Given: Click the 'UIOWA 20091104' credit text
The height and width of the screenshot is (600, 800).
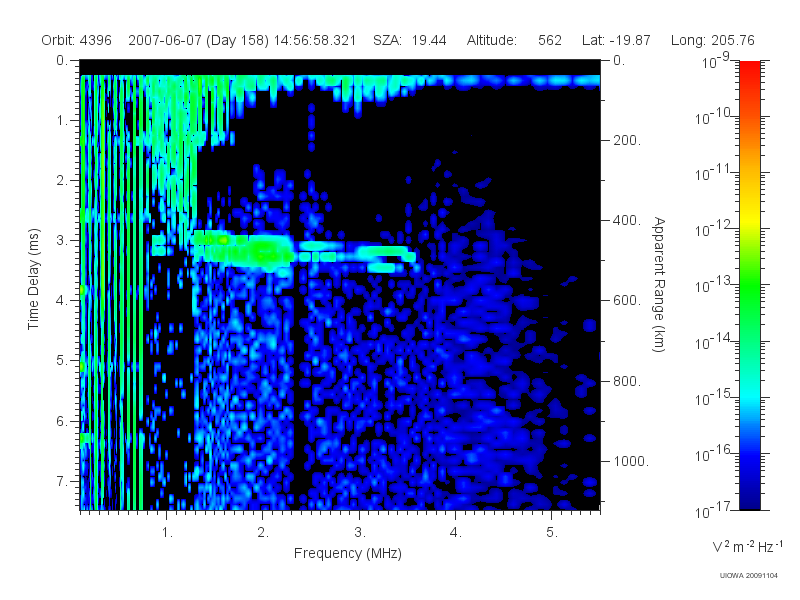Looking at the screenshot, I should [x=748, y=576].
